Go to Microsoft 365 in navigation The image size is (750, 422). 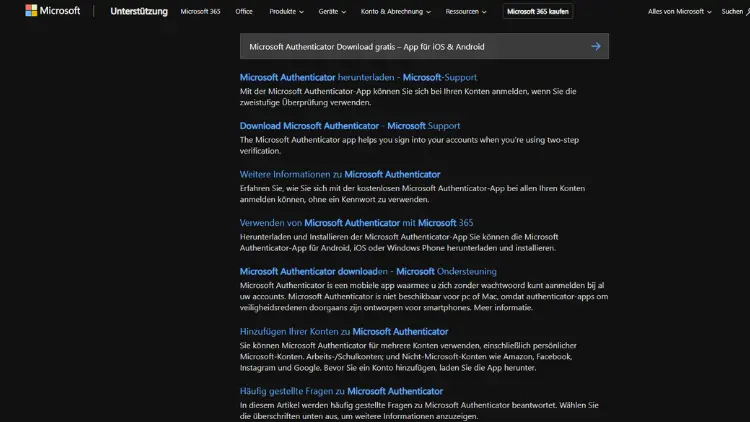[x=200, y=11]
